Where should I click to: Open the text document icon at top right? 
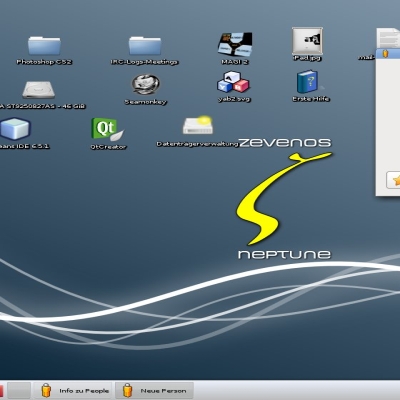tap(388, 38)
